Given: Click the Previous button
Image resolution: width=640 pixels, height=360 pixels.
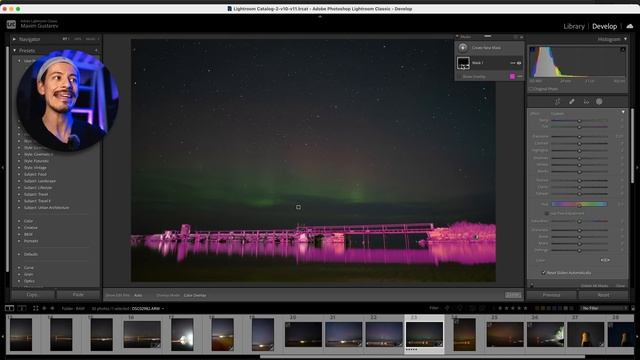Looking at the screenshot, I should tap(551, 295).
